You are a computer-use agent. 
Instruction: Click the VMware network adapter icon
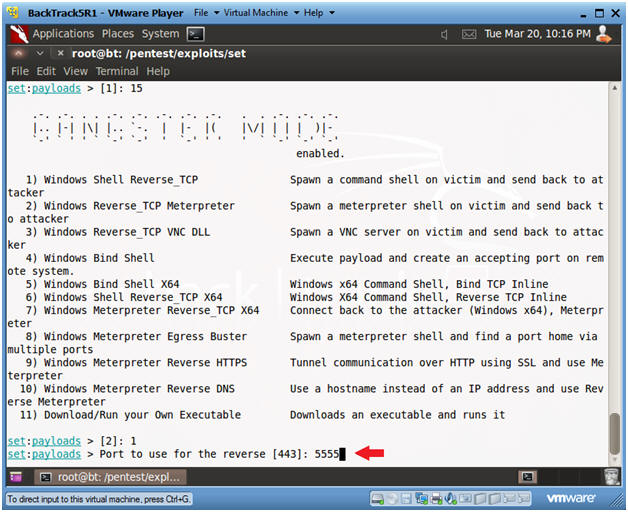(421, 499)
